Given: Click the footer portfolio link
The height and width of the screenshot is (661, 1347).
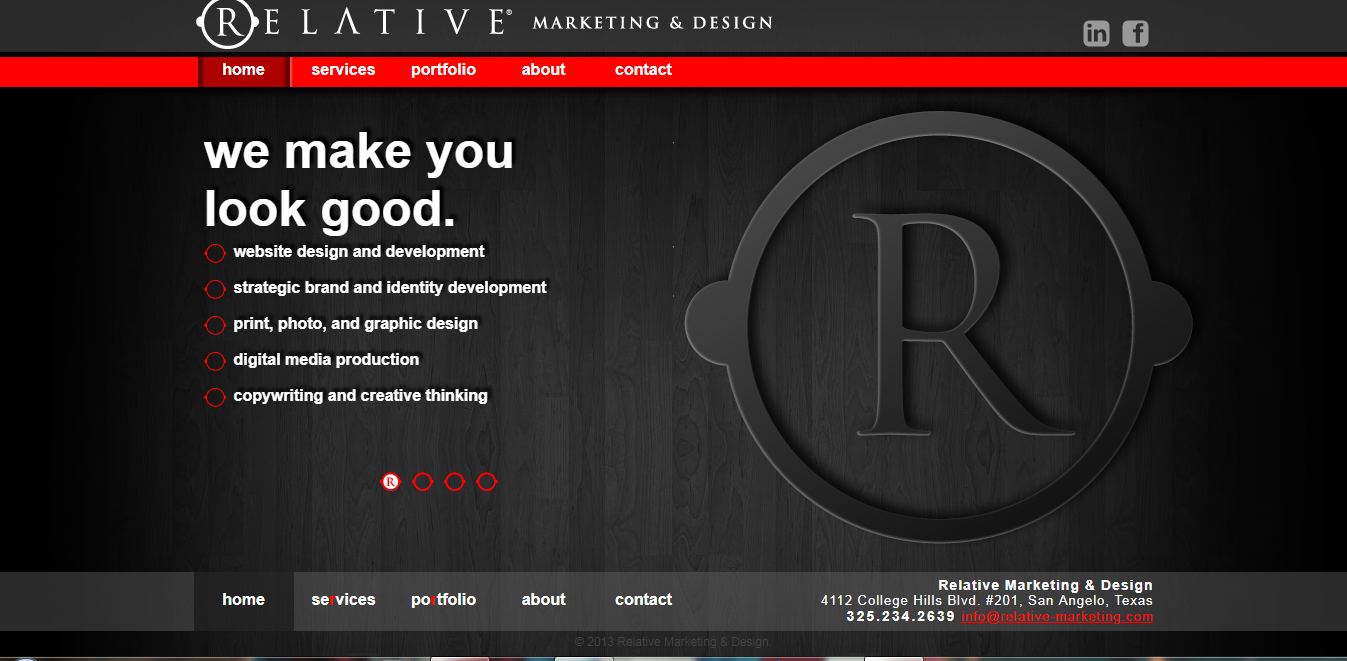Looking at the screenshot, I should pyautogui.click(x=443, y=600).
